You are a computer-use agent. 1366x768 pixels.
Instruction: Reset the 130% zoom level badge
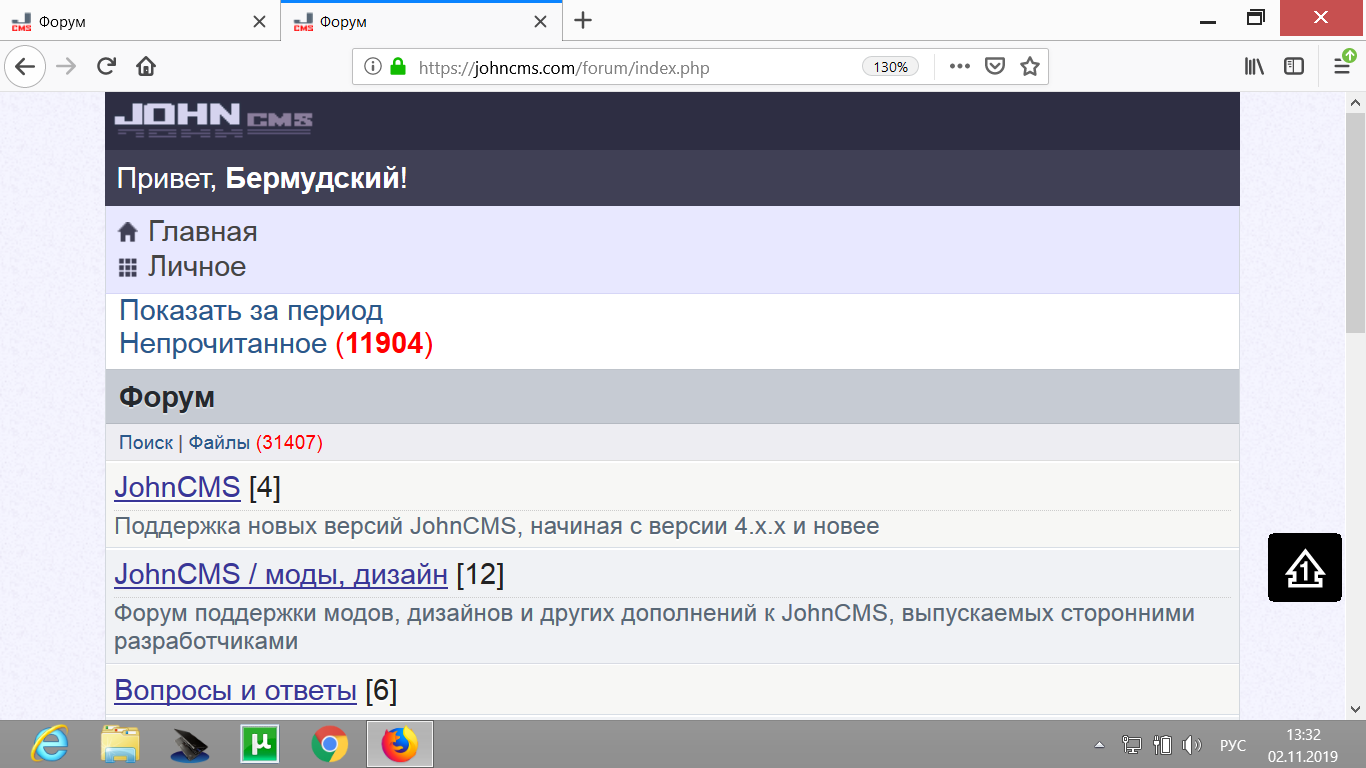point(889,67)
